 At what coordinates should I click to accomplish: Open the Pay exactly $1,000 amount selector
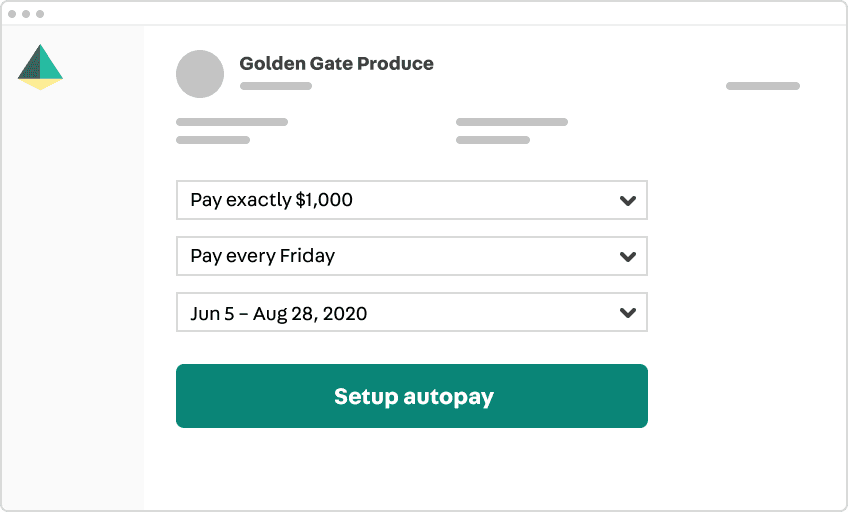pos(412,200)
